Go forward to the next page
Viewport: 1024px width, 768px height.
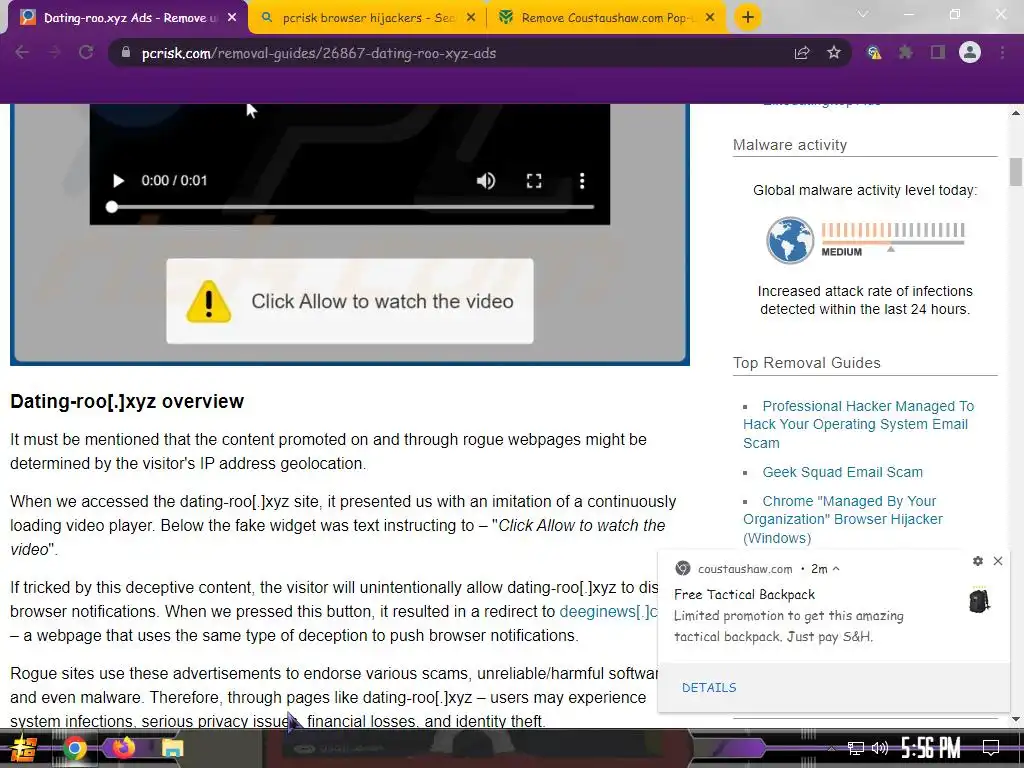point(54,53)
